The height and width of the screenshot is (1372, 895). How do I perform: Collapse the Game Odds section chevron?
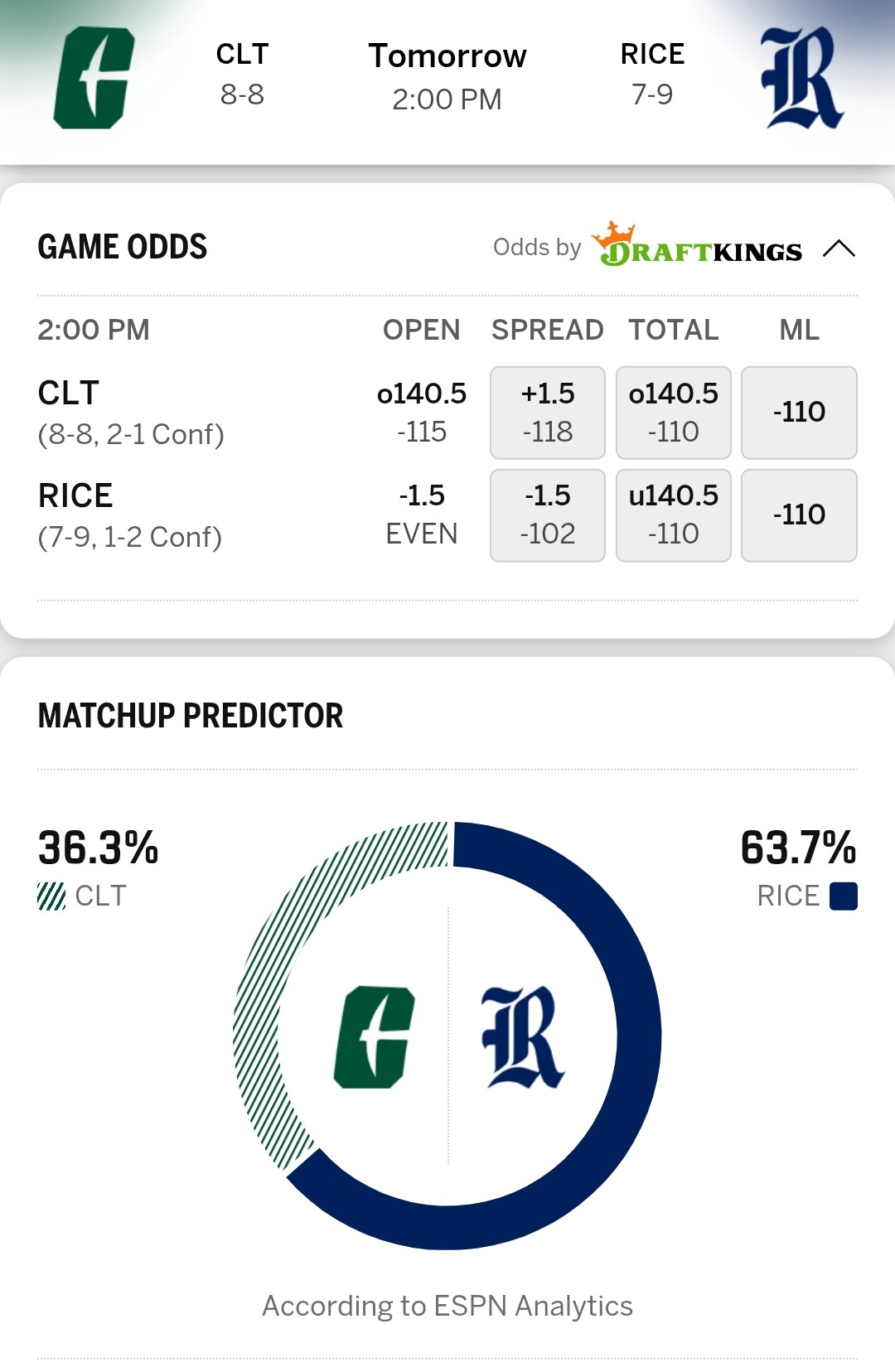tap(839, 249)
